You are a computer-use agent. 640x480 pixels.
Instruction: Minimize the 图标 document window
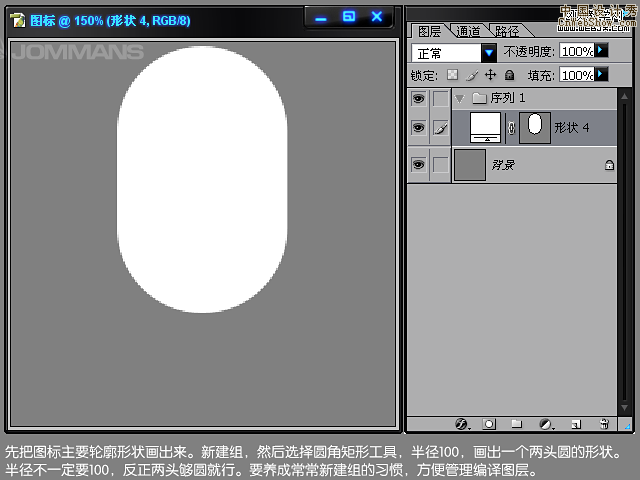click(321, 19)
